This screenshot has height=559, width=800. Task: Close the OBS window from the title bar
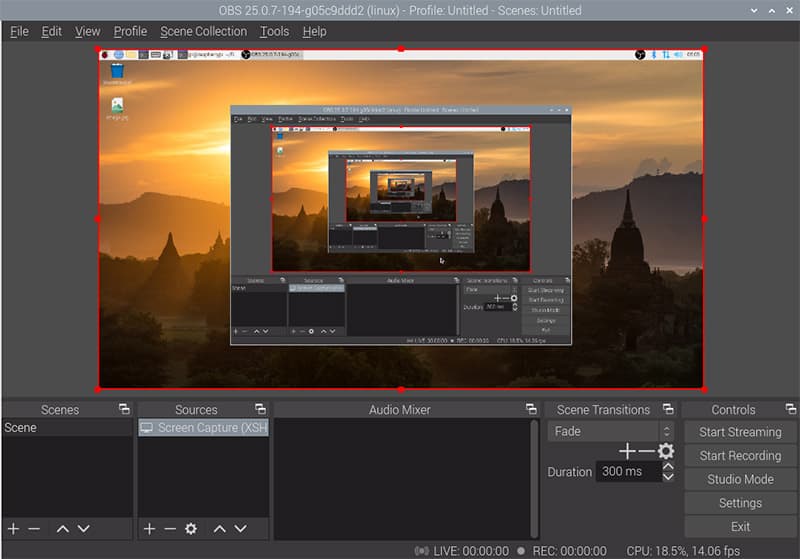(x=790, y=11)
